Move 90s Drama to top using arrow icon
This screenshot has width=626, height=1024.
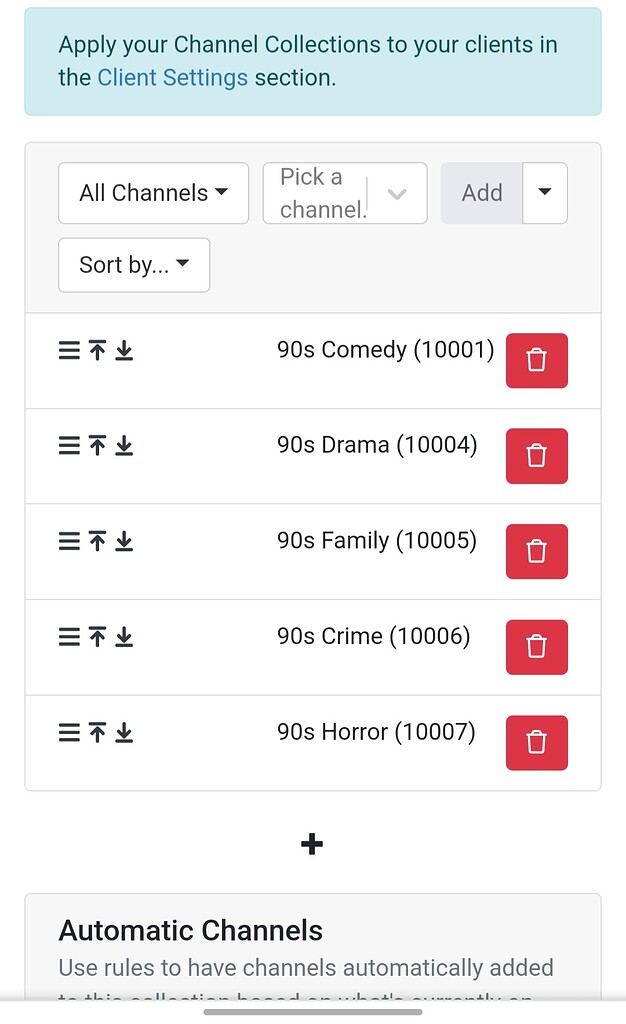click(x=95, y=445)
